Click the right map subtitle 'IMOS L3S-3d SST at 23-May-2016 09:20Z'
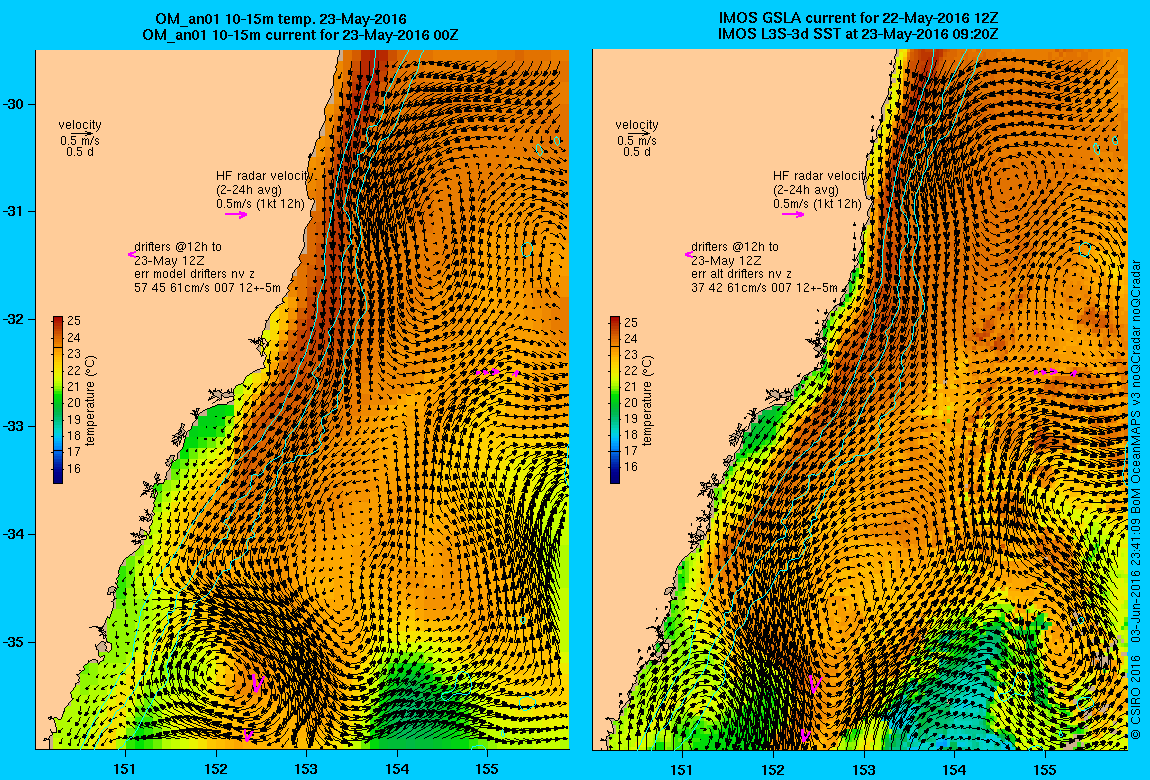Image resolution: width=1150 pixels, height=780 pixels. [x=858, y=34]
